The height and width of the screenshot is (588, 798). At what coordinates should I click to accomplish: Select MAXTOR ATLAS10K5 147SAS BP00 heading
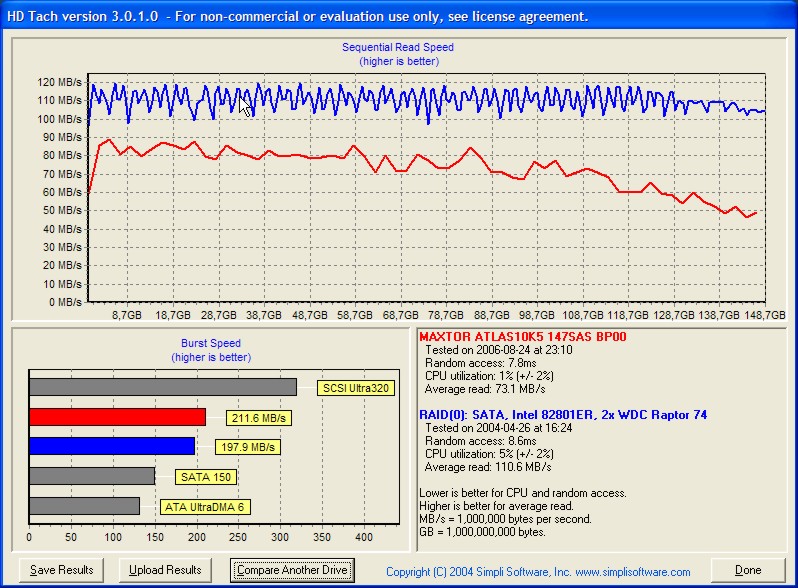tap(523, 337)
